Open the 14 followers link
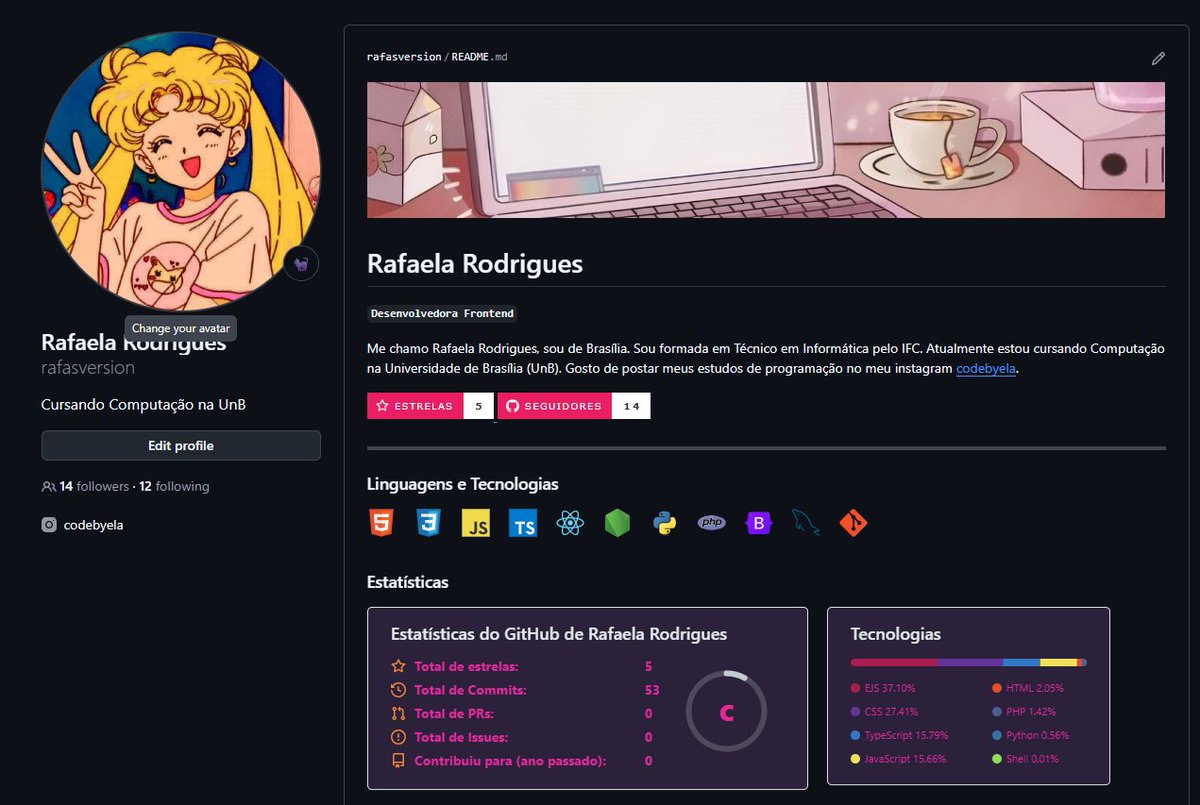 click(x=94, y=487)
